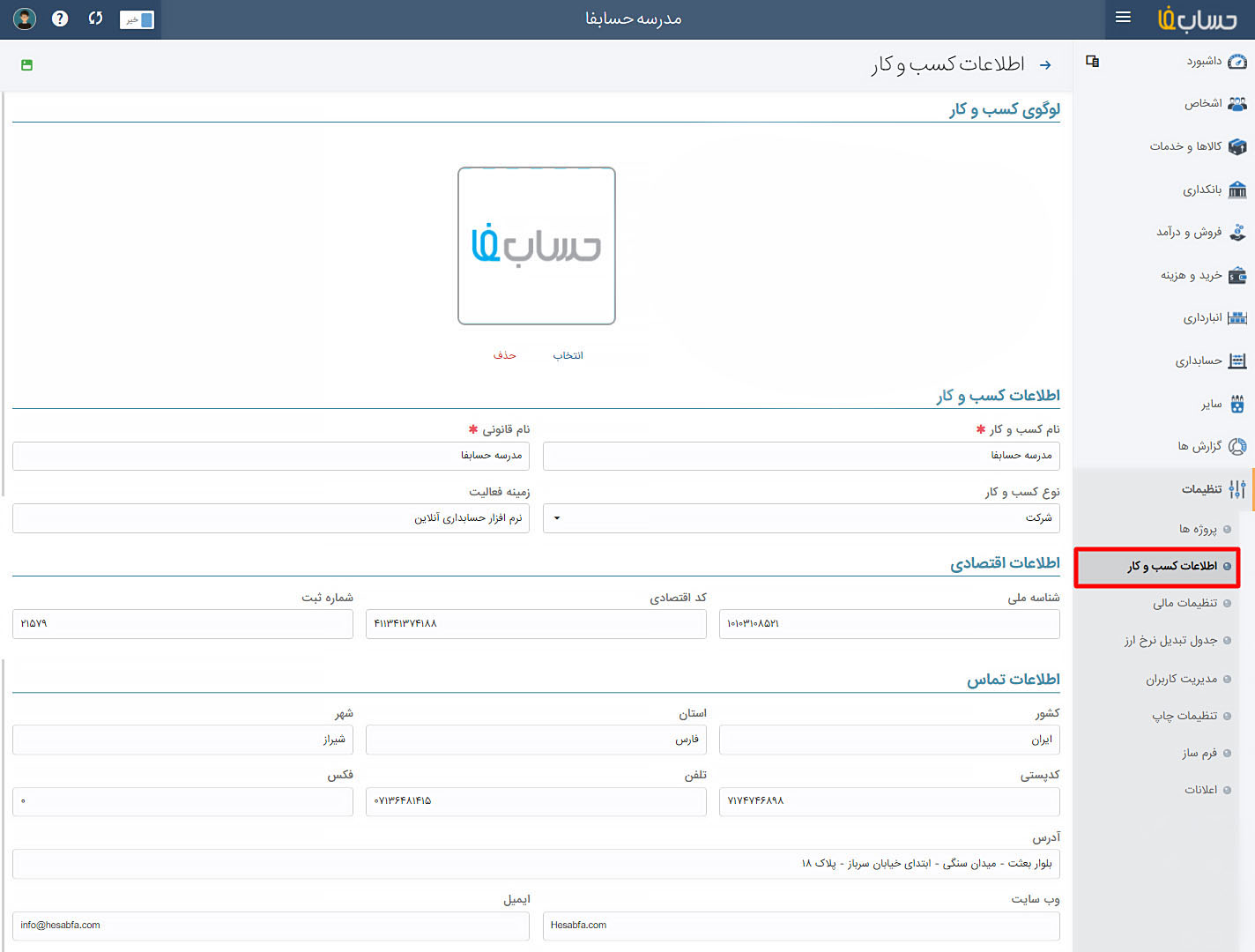The image size is (1255, 952).
Task: Click the شناسه ملی input field
Action: tap(889, 624)
